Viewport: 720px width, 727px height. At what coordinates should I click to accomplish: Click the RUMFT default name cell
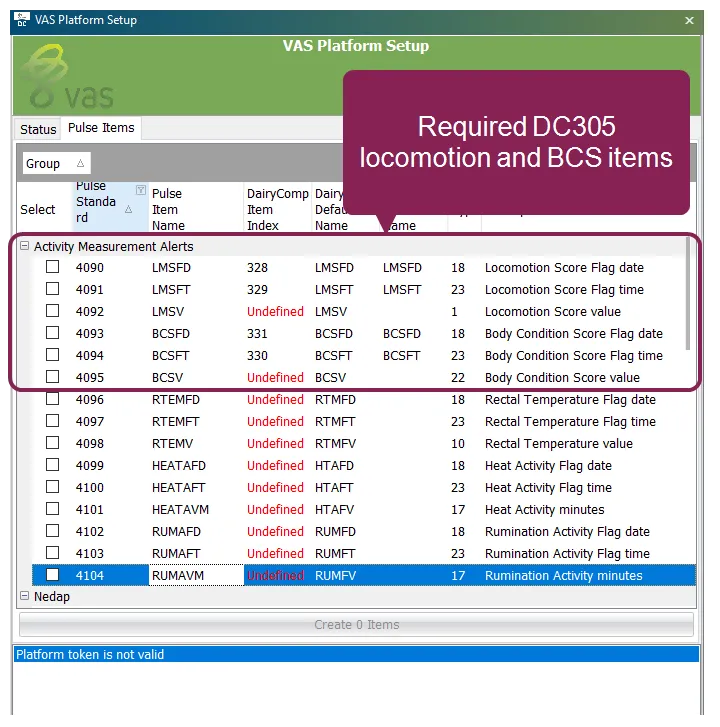coord(335,554)
